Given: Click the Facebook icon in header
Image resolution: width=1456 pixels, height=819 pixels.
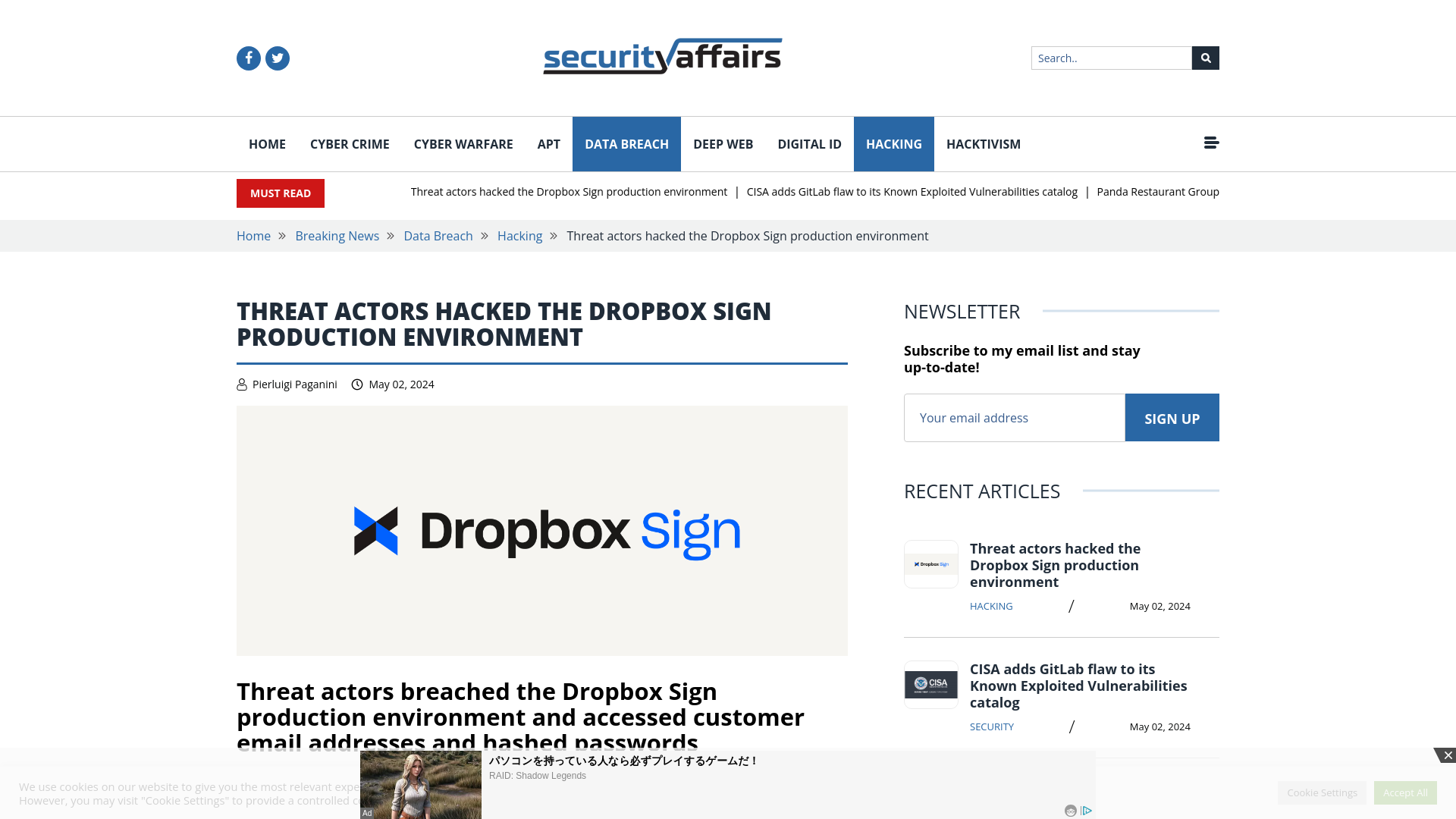Looking at the screenshot, I should 248,58.
